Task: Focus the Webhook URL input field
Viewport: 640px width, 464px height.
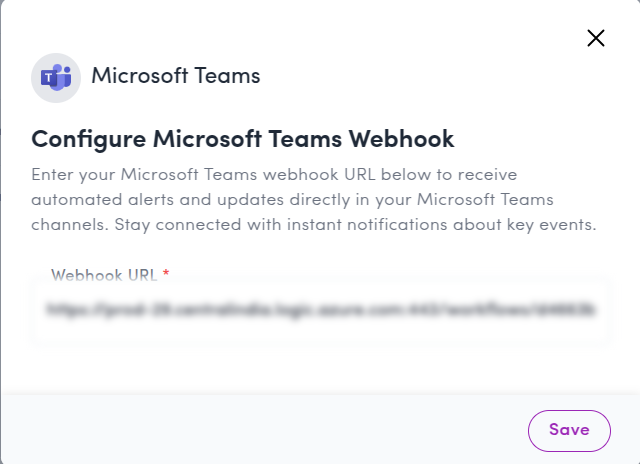Action: 320,310
